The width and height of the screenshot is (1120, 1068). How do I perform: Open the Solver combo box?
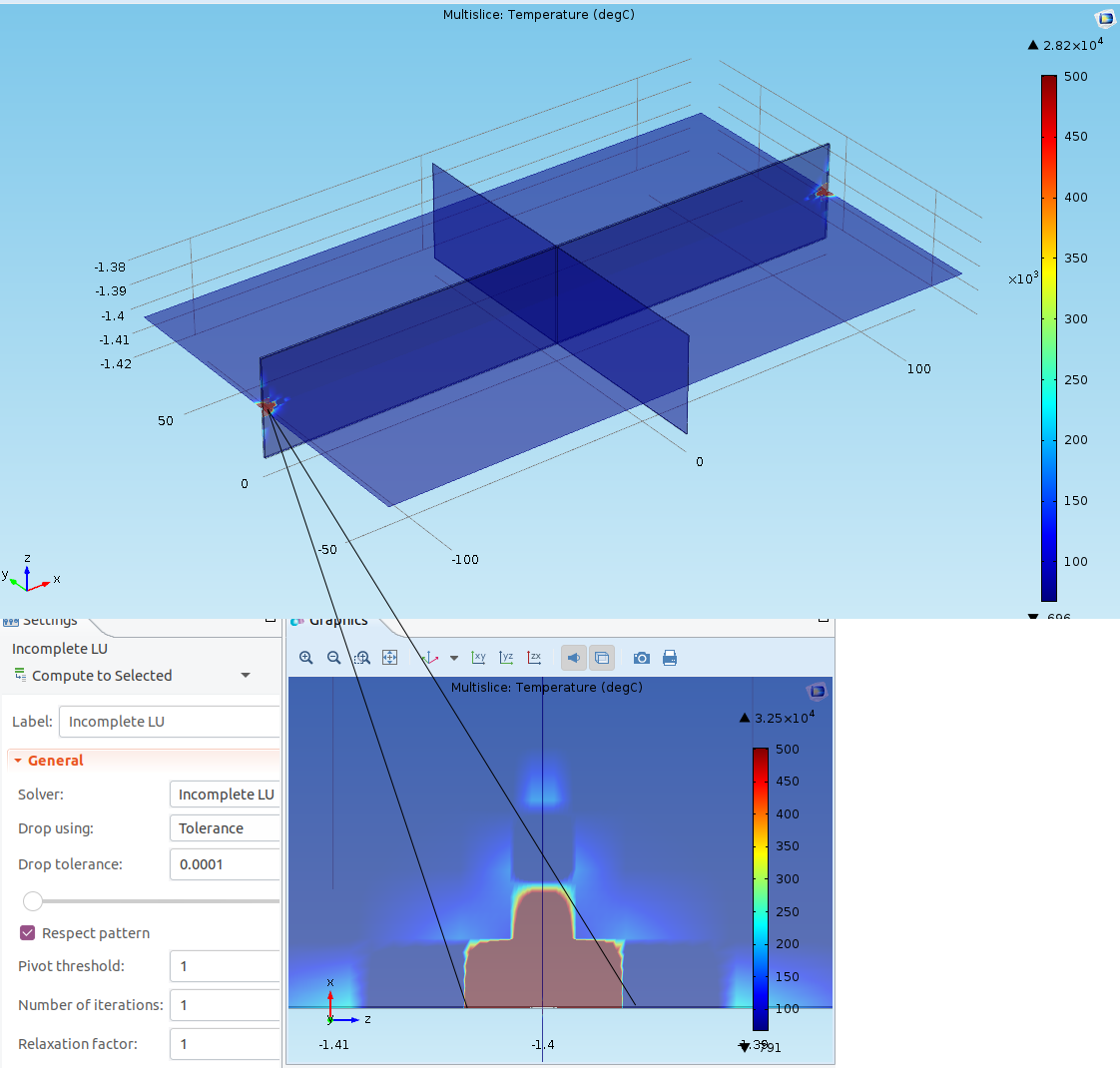226,795
